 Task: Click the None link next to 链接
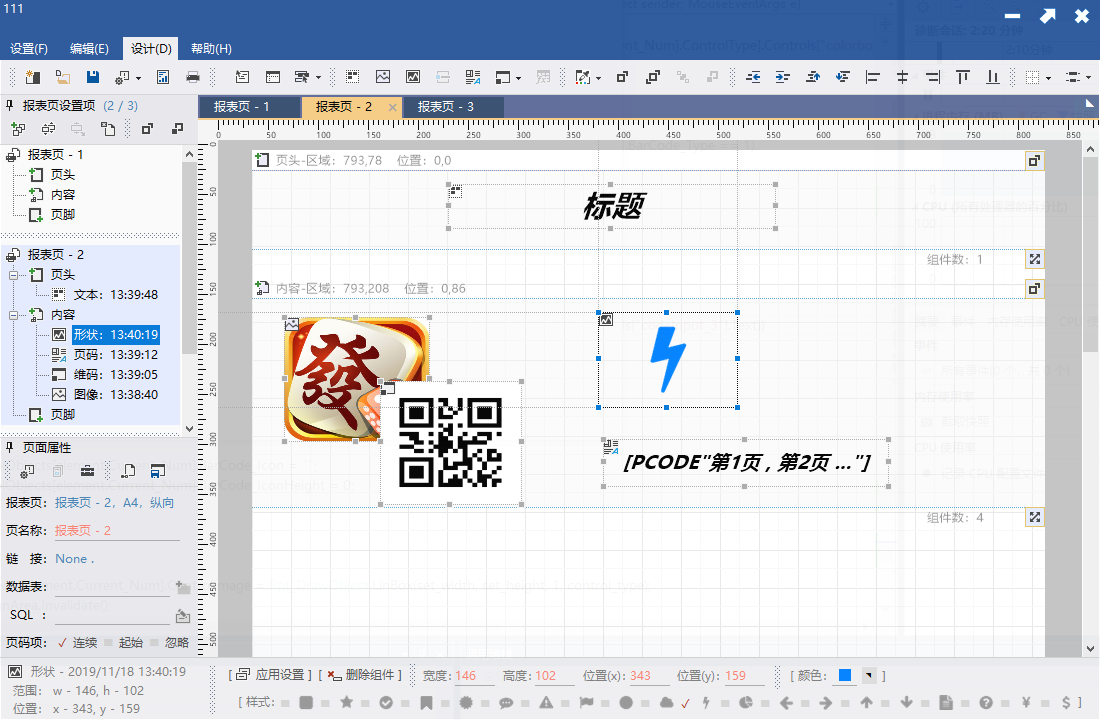click(x=74, y=559)
